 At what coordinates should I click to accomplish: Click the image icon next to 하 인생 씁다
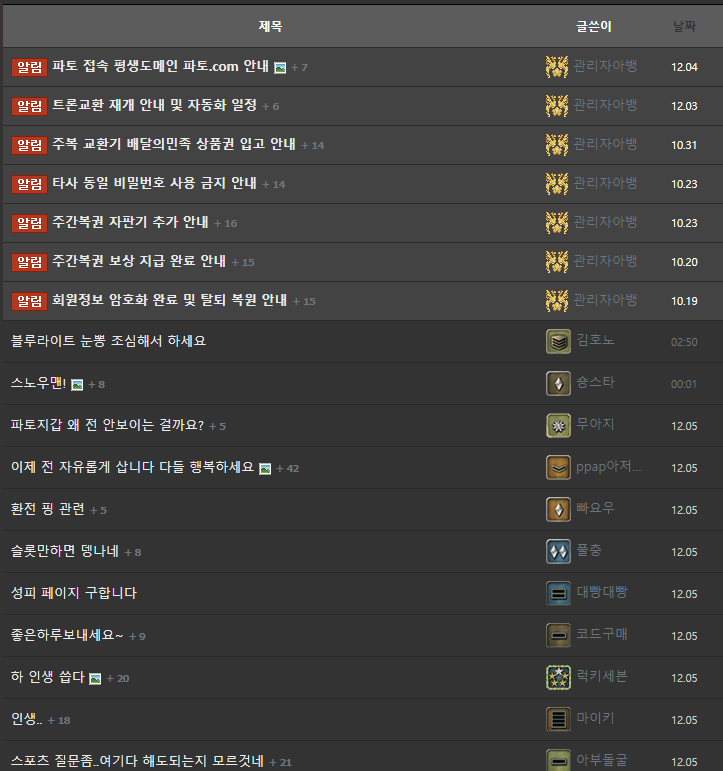(x=95, y=679)
